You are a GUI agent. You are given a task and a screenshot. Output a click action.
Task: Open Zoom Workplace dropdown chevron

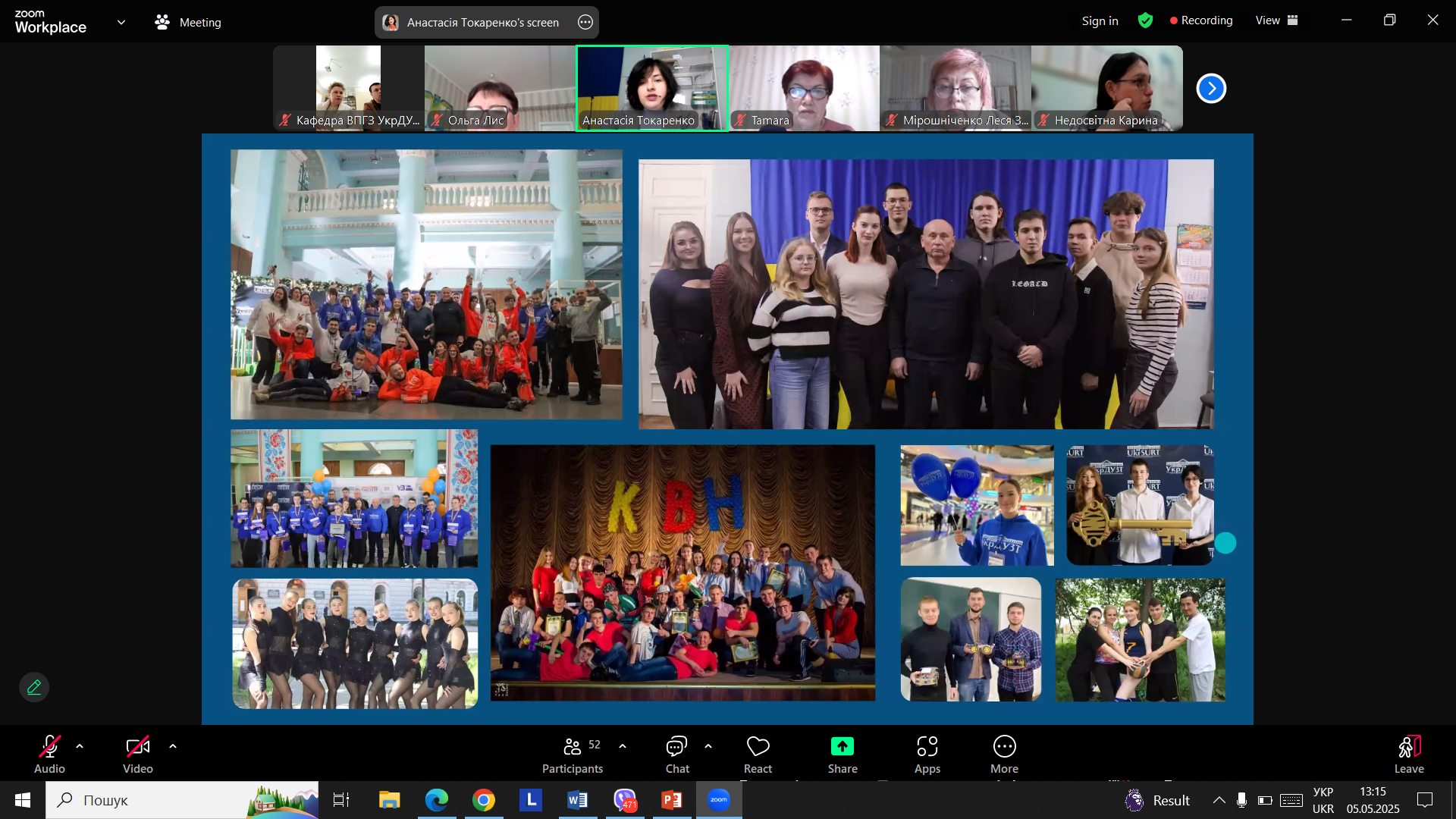pos(121,23)
